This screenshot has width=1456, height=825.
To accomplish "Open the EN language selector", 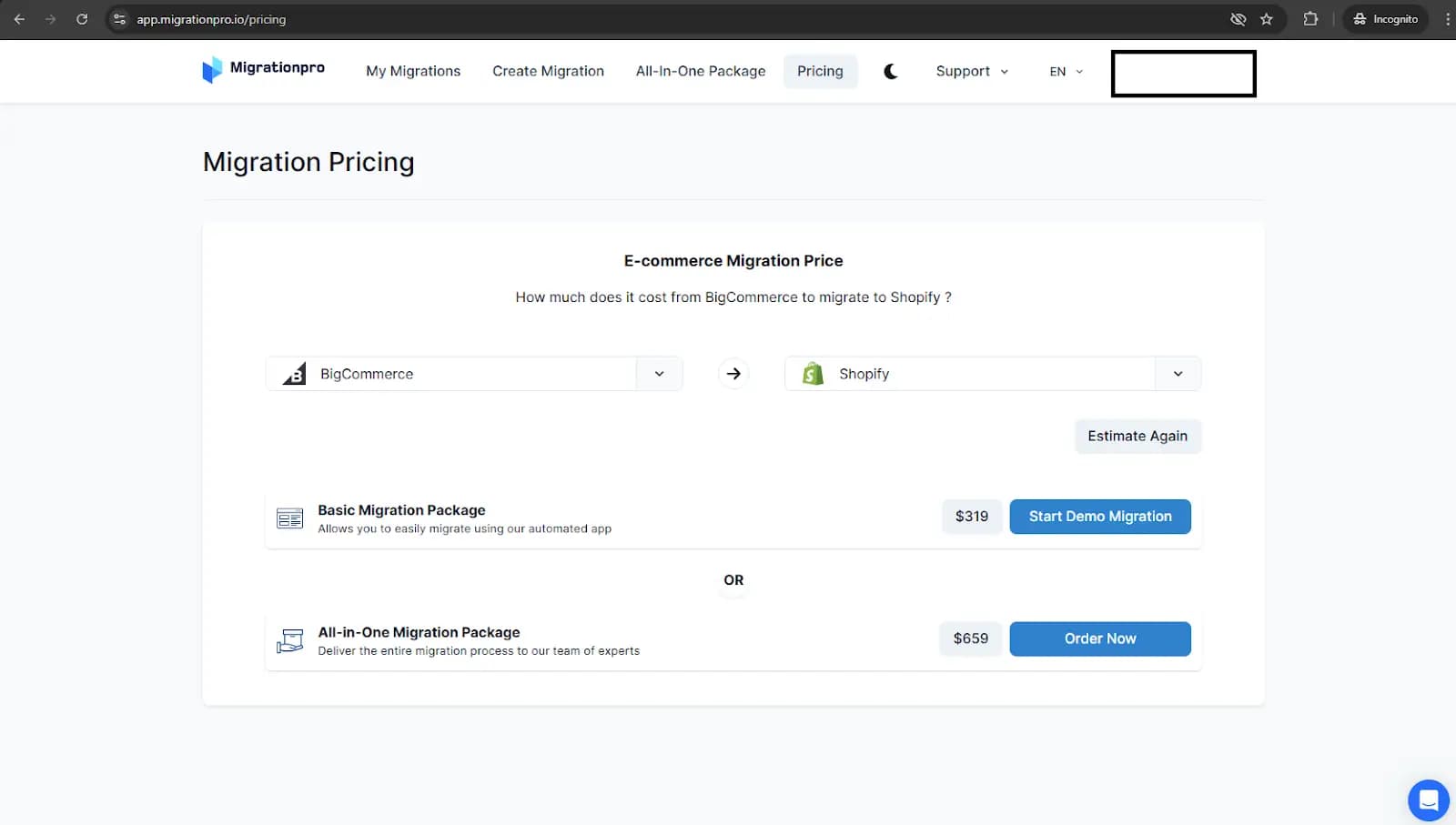I will point(1066,71).
